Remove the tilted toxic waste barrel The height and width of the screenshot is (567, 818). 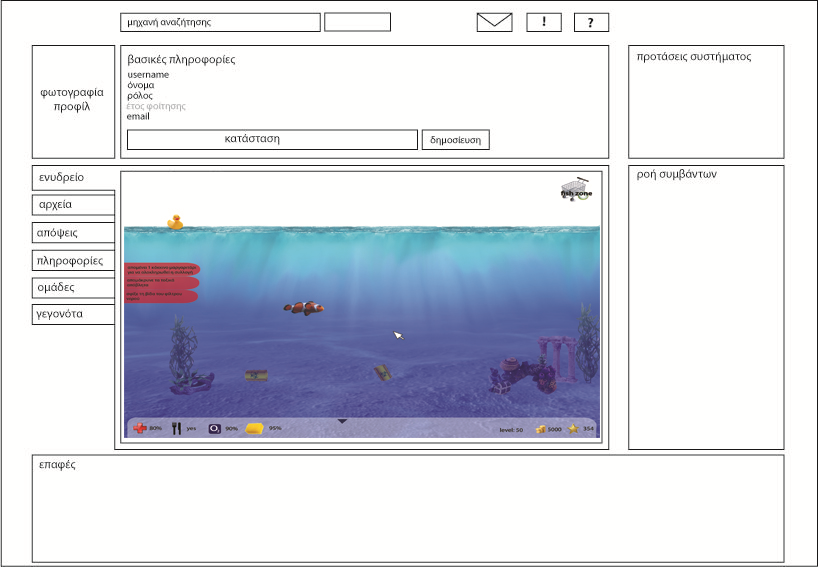[383, 372]
